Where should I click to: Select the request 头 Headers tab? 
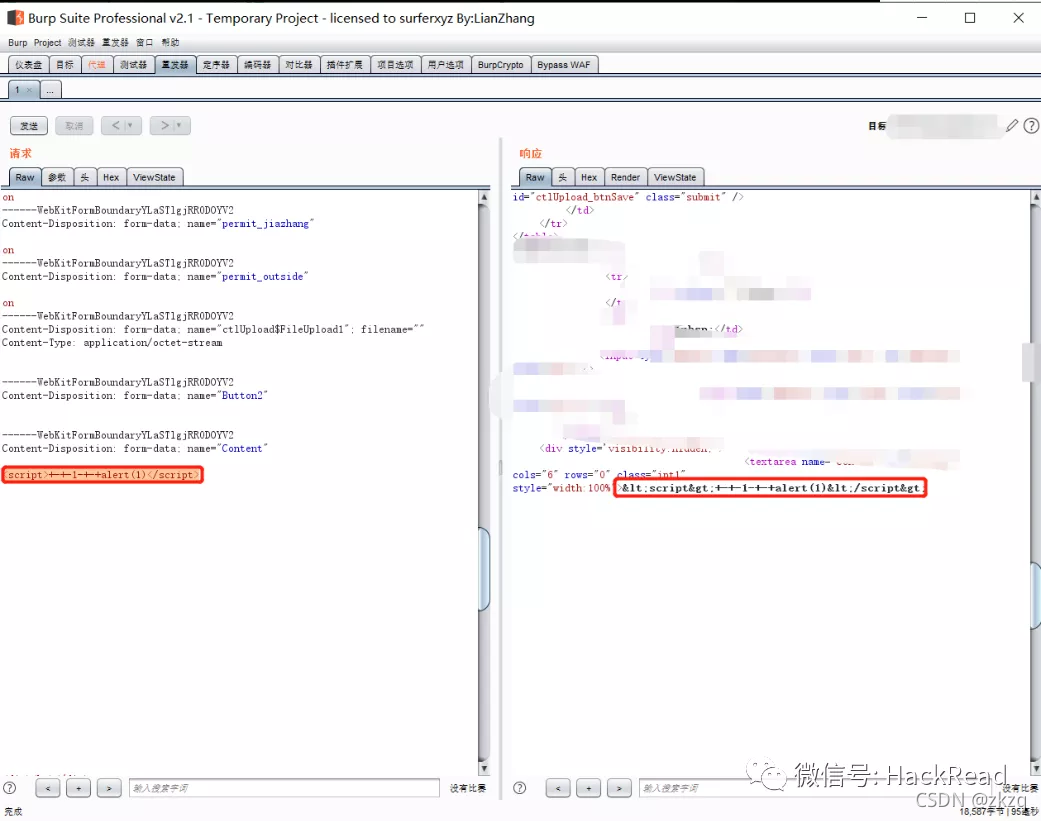pyautogui.click(x=84, y=177)
